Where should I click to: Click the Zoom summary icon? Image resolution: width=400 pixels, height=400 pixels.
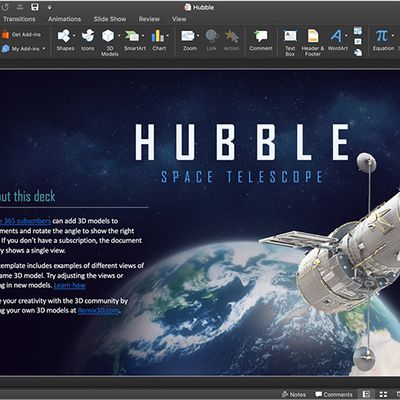pos(188,36)
